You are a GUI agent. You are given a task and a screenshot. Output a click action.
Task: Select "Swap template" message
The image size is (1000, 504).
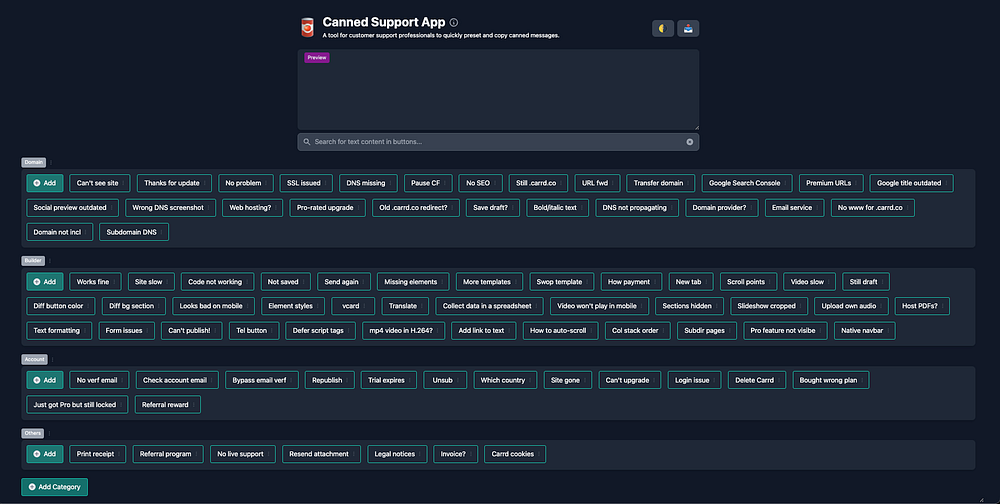tap(562, 281)
